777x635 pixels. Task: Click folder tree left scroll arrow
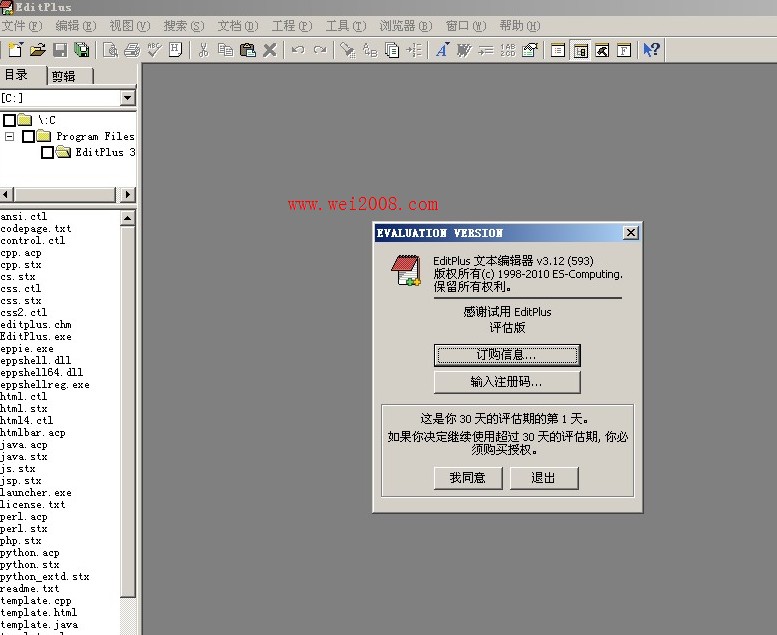point(6,194)
